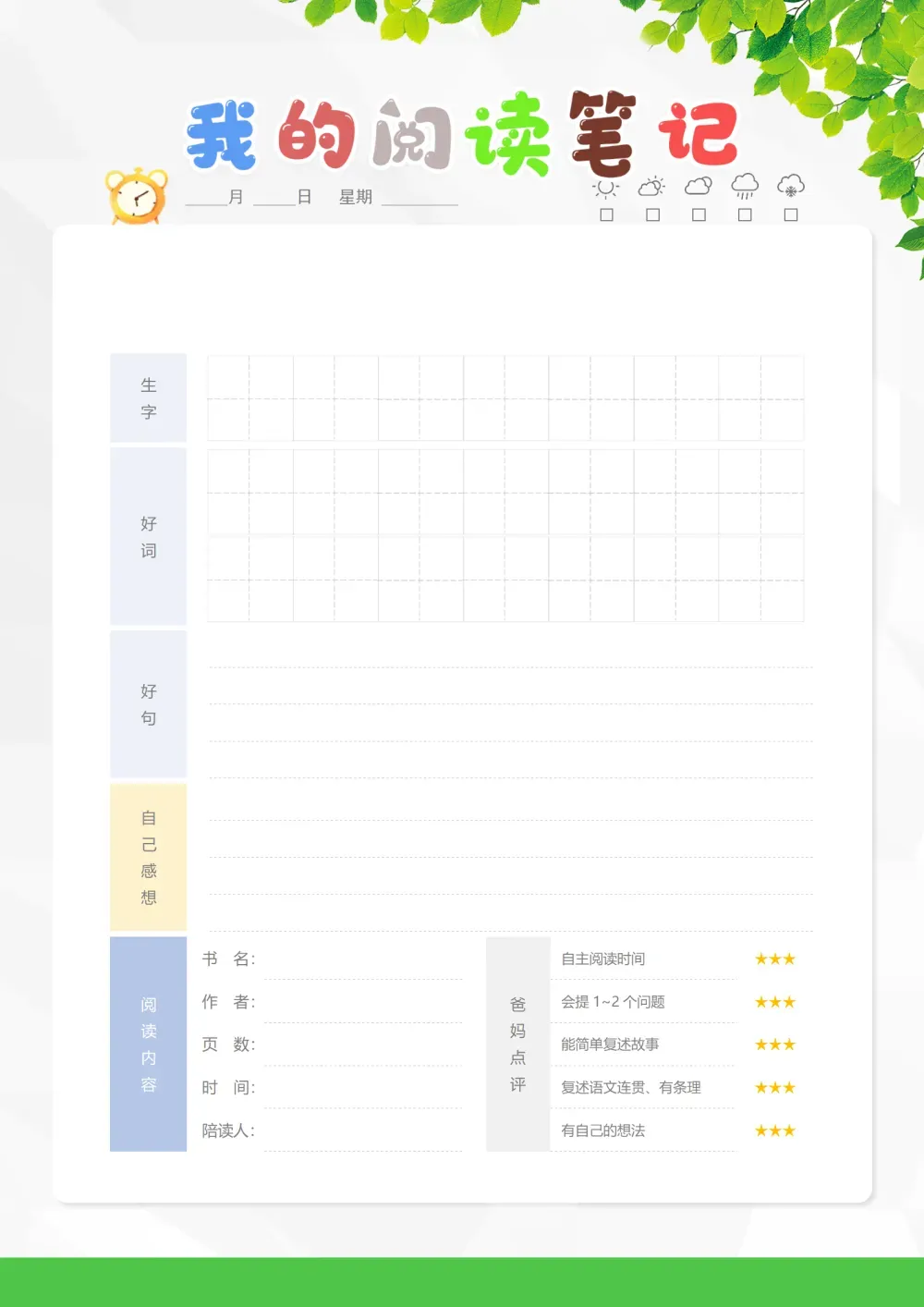The image size is (924, 1307).
Task: Click the first grid cell in 生字 row
Action: click(250, 398)
